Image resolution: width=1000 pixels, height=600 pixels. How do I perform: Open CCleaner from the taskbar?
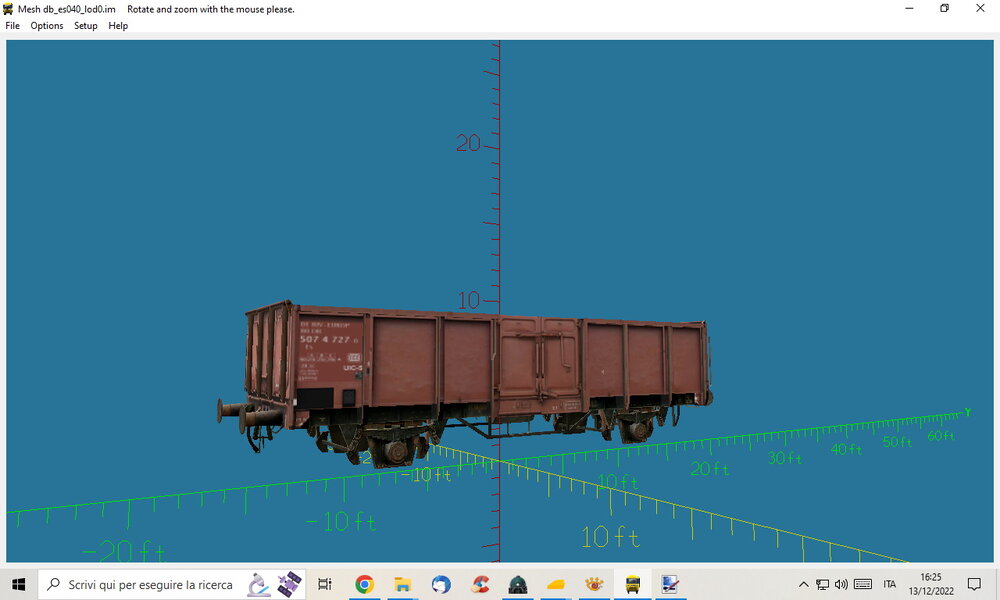tap(480, 584)
